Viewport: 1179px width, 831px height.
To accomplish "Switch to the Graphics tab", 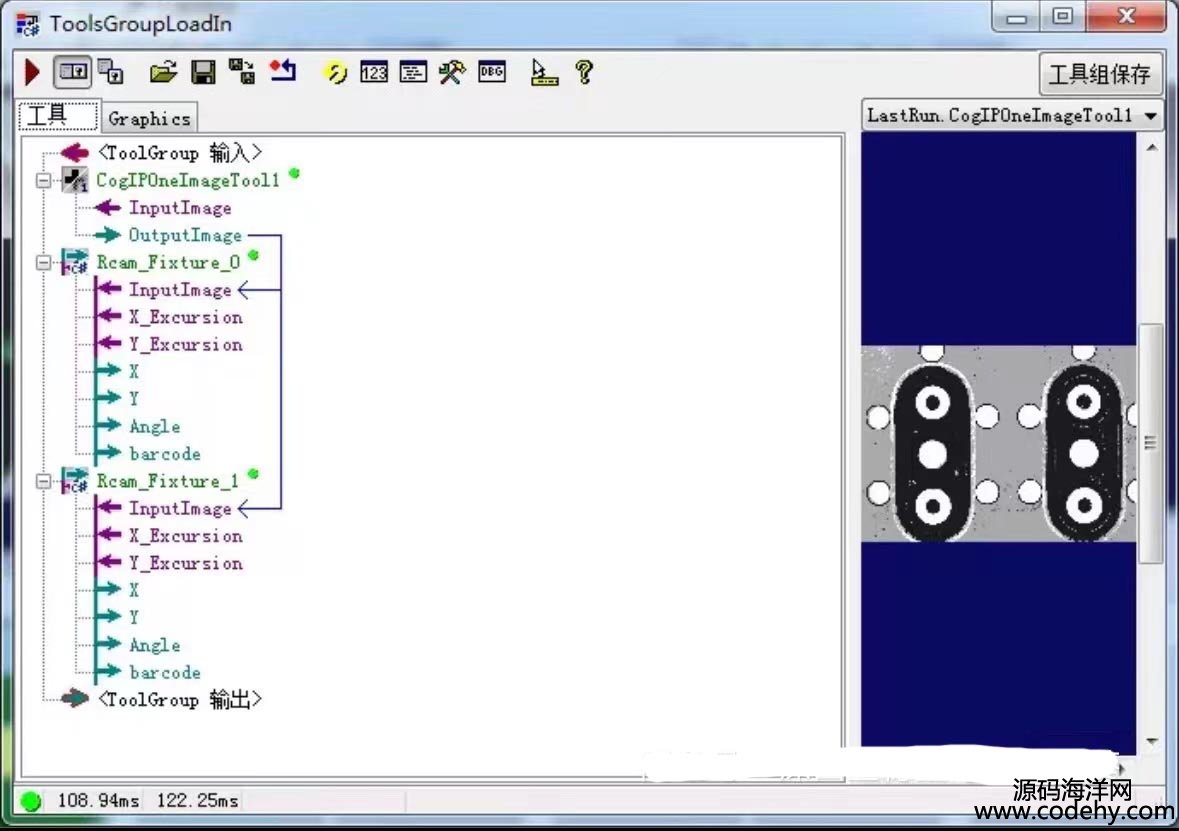I will coord(149,118).
